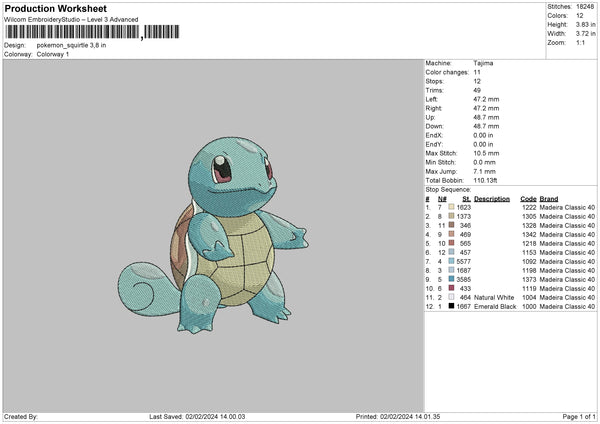Click the color swatch for code 1222

452,207
